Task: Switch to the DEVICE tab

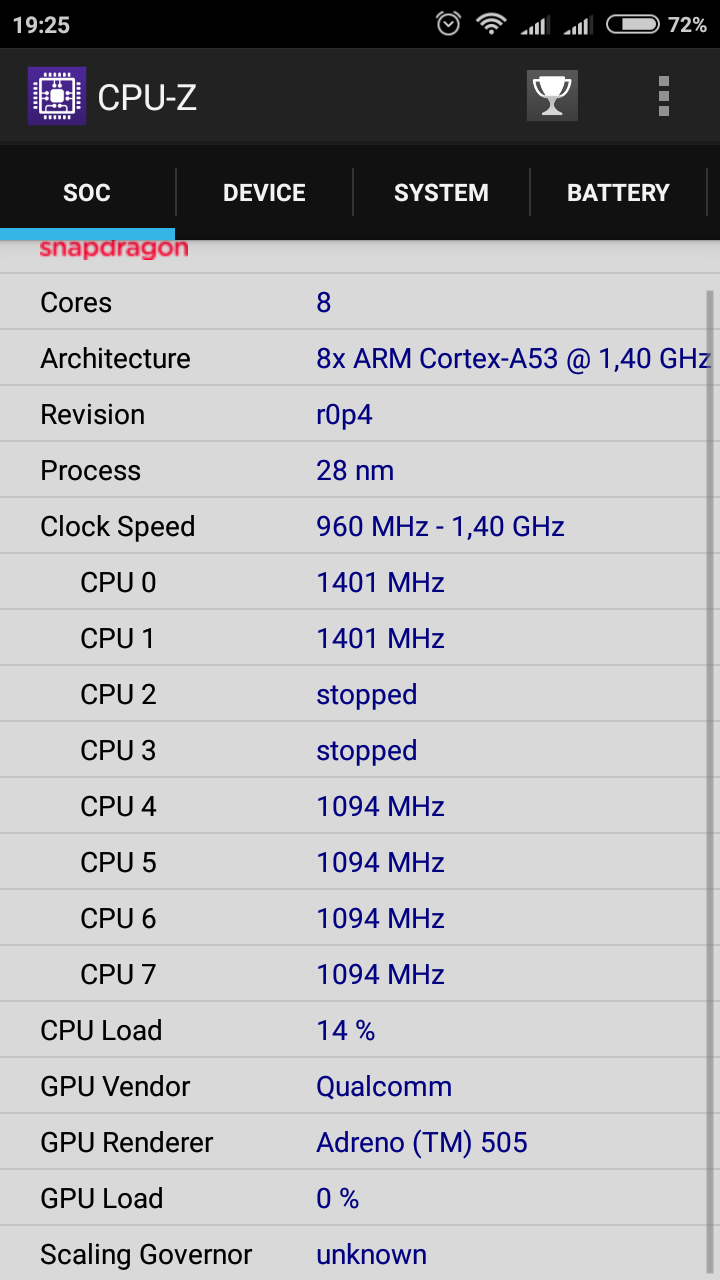Action: click(264, 193)
